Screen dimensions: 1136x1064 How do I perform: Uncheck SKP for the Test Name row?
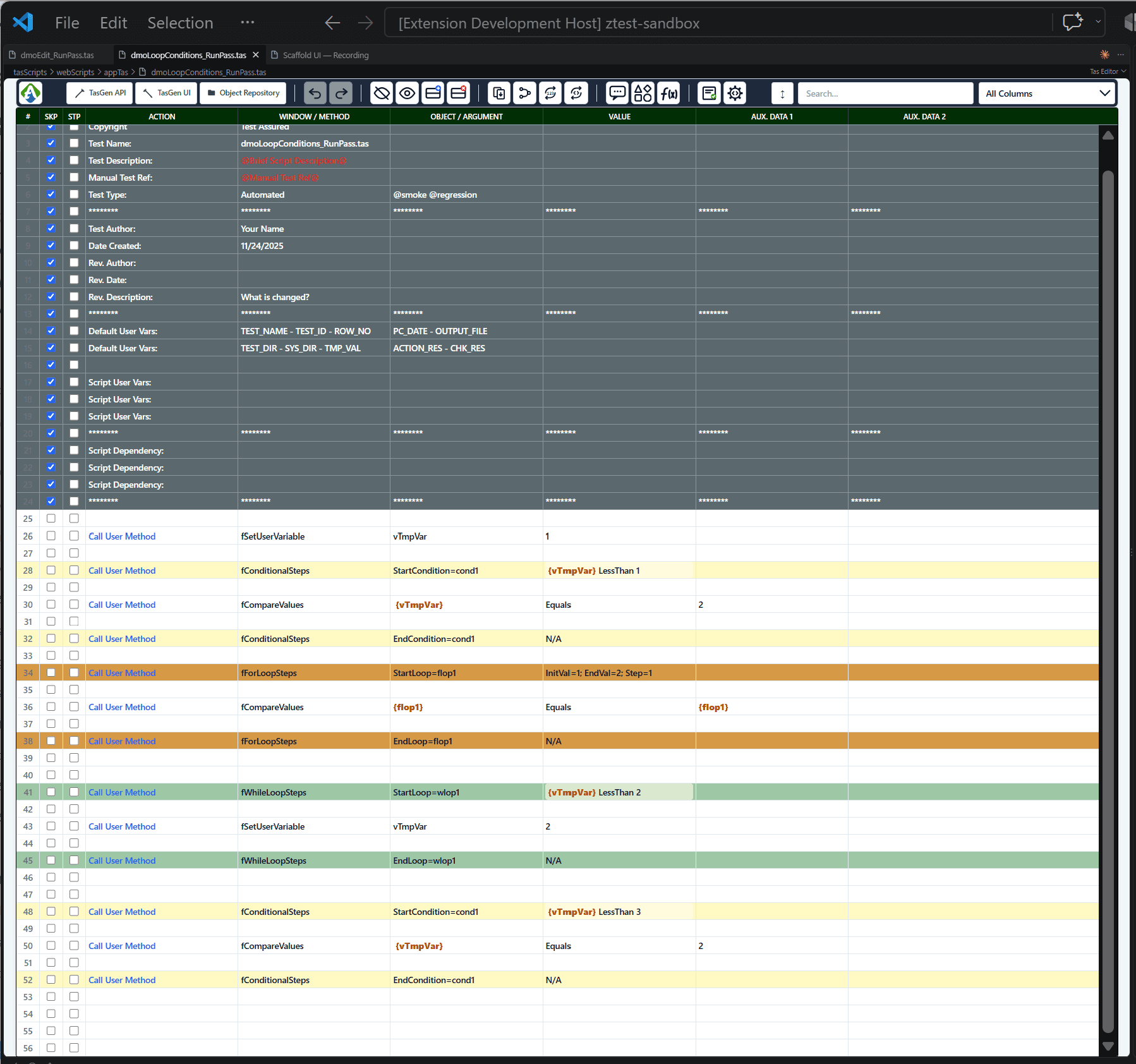point(51,143)
